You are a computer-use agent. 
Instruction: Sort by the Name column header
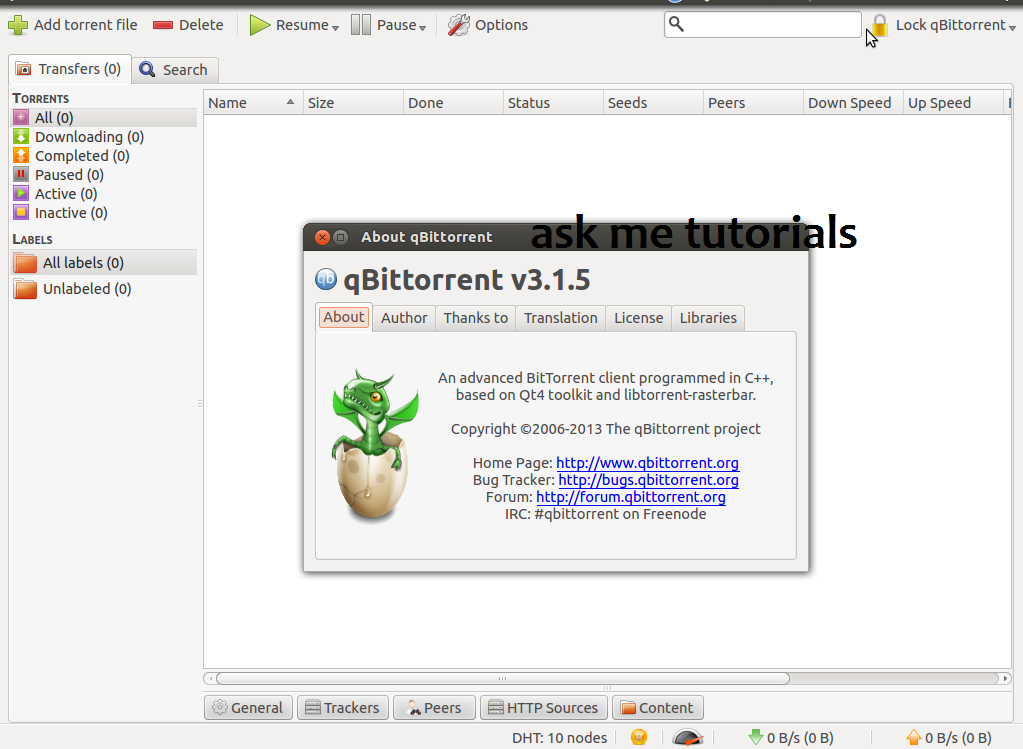(x=253, y=102)
